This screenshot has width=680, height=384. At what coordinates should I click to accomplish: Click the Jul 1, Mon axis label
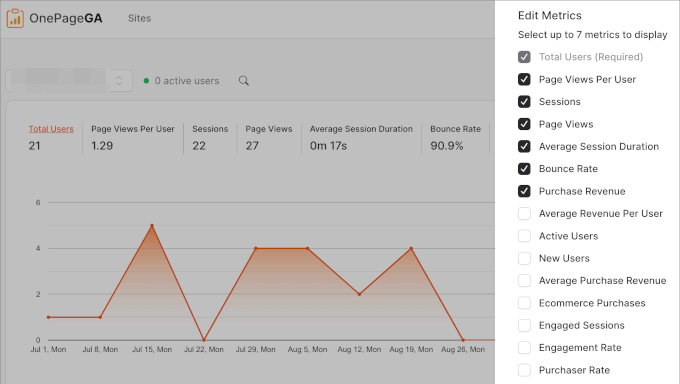coord(48,349)
